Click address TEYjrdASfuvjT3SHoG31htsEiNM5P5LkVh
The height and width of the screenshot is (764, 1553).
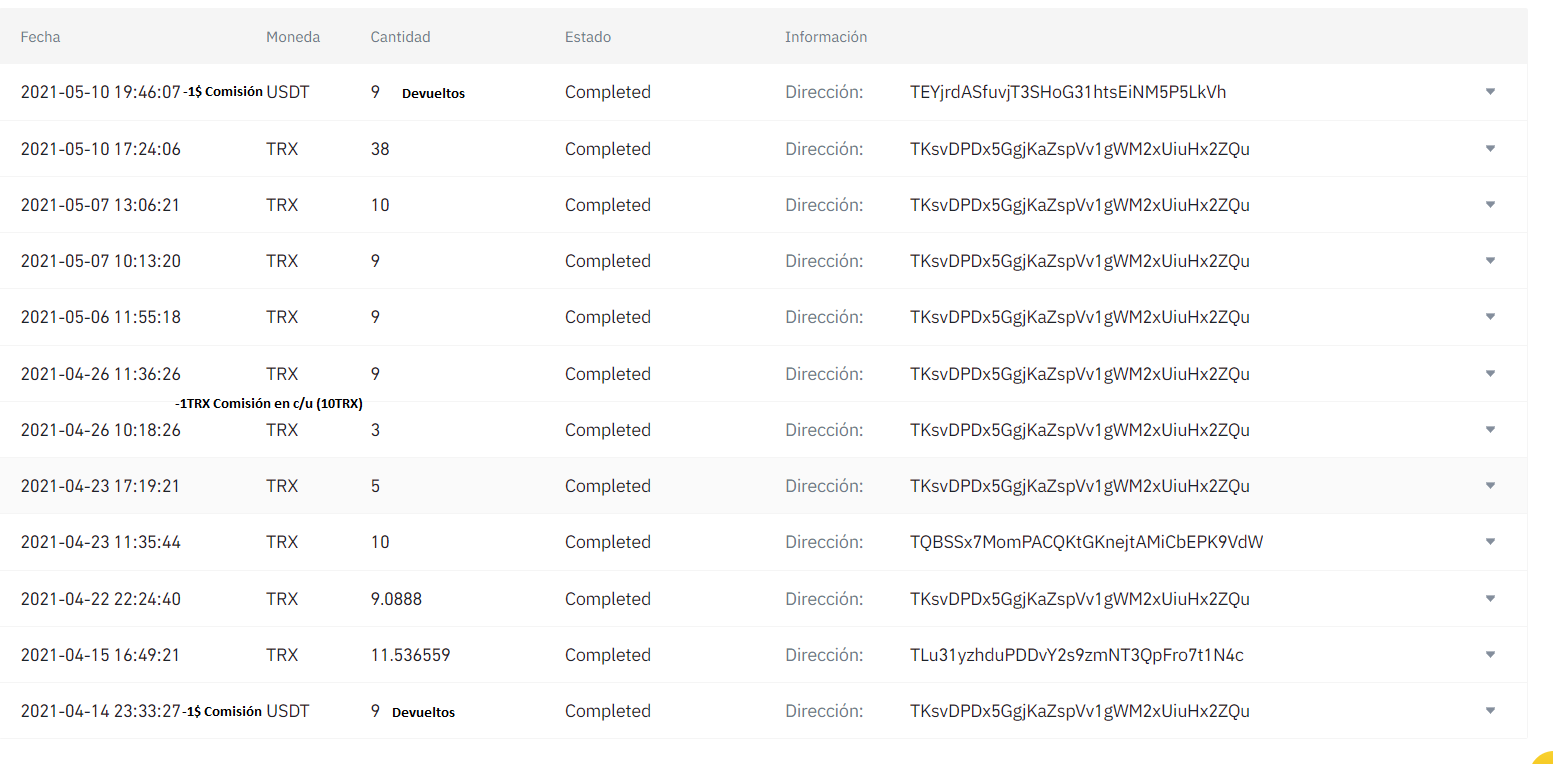[x=1068, y=92]
